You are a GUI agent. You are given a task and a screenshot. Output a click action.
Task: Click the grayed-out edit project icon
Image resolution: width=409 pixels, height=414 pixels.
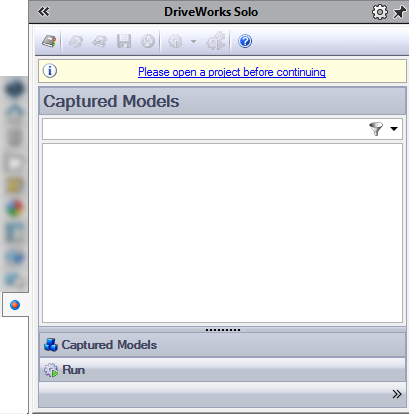click(76, 42)
